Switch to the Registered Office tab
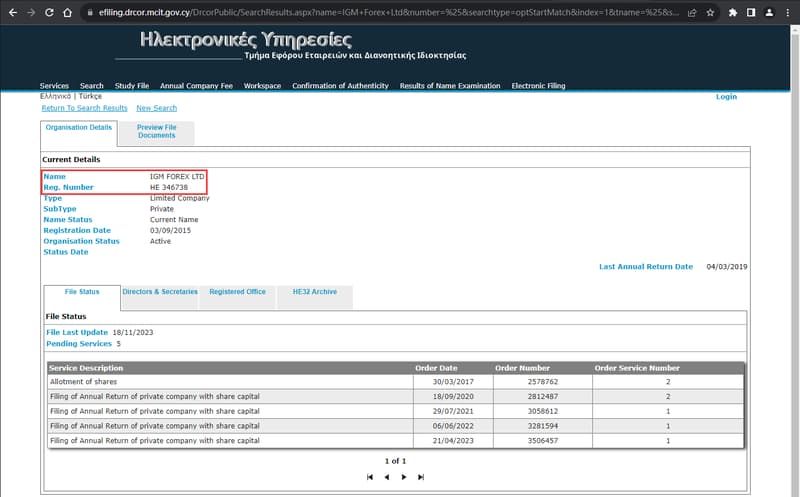Image resolution: width=800 pixels, height=497 pixels. [x=237, y=292]
